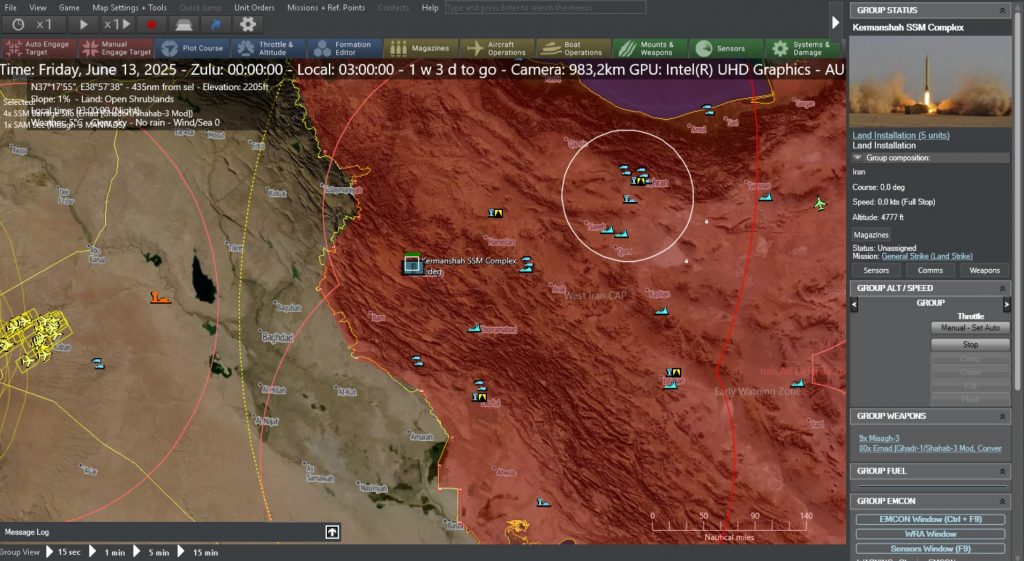The width and height of the screenshot is (1024, 561).
Task: Expand the Group composition section
Action: click(x=858, y=158)
